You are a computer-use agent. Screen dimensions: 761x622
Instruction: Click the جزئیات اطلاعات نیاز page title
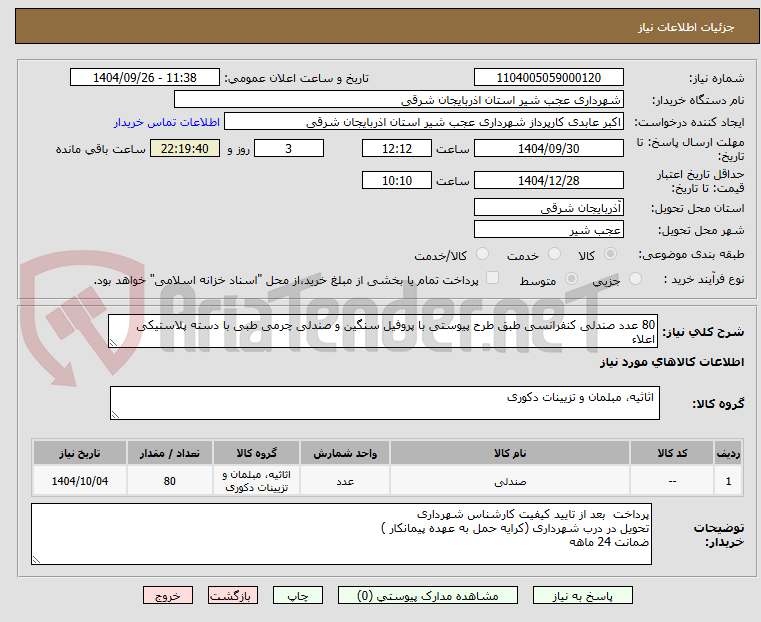(x=686, y=27)
